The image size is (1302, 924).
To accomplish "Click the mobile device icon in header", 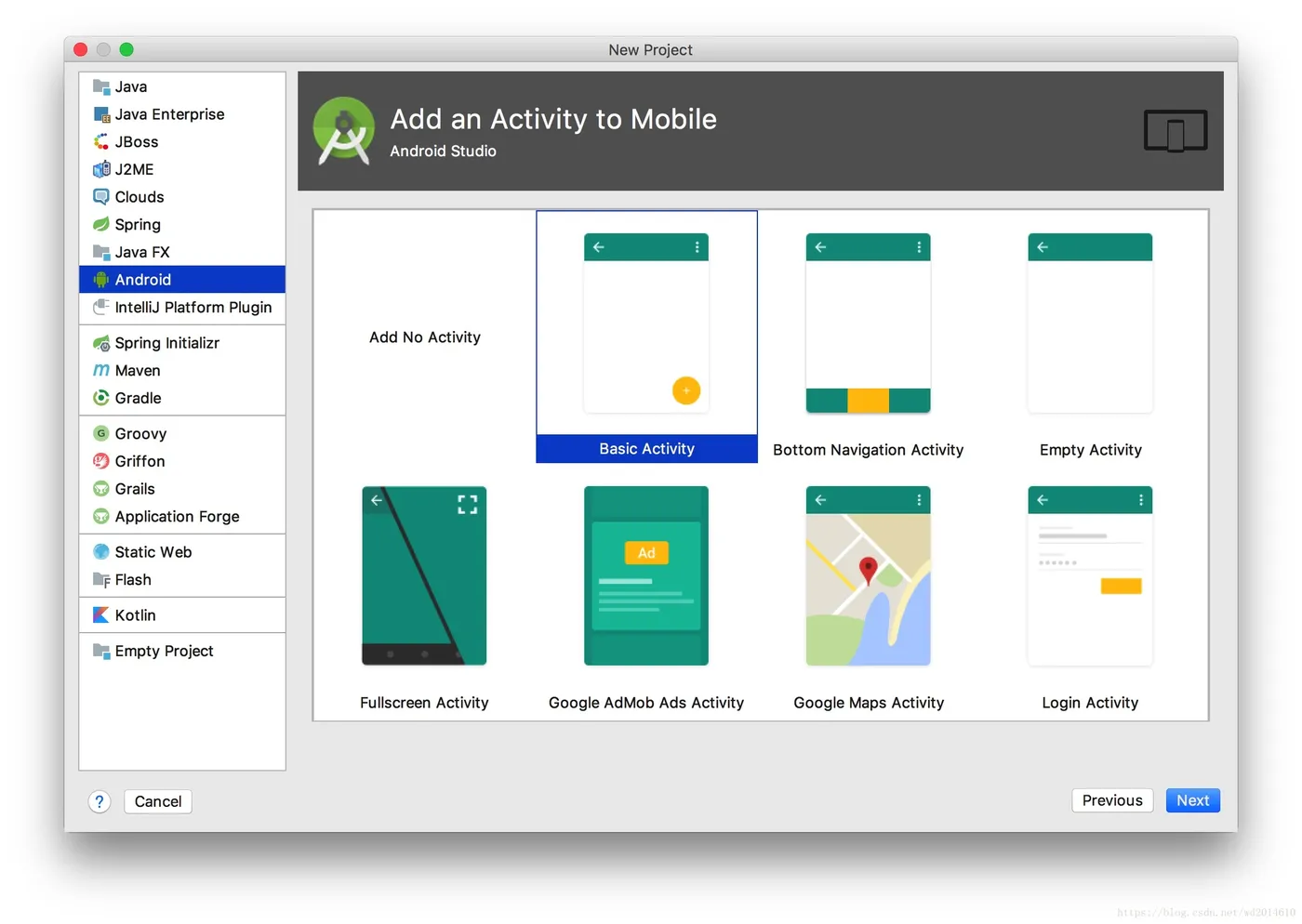I will [x=1176, y=131].
